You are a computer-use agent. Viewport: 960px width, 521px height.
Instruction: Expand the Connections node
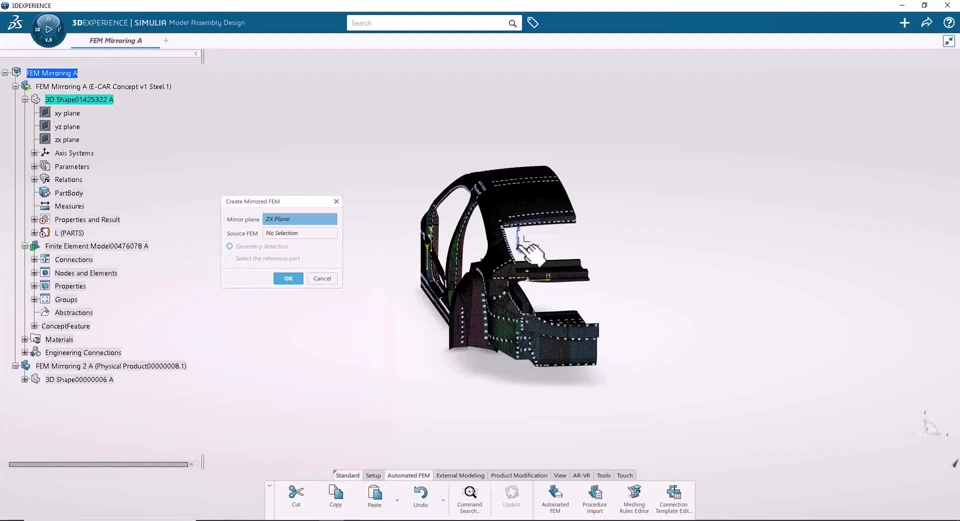34,260
